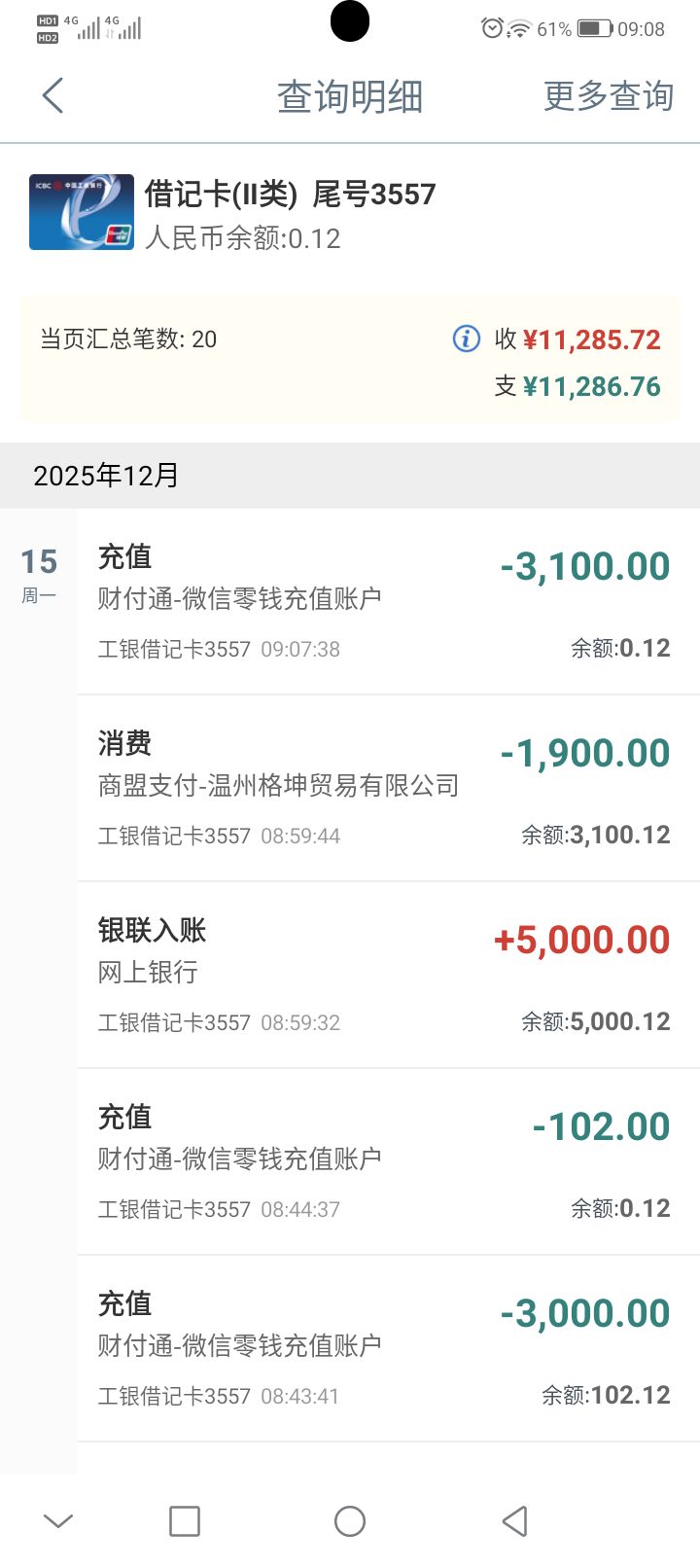
Task: Tap the blue info icon beside totals
Action: tap(467, 339)
